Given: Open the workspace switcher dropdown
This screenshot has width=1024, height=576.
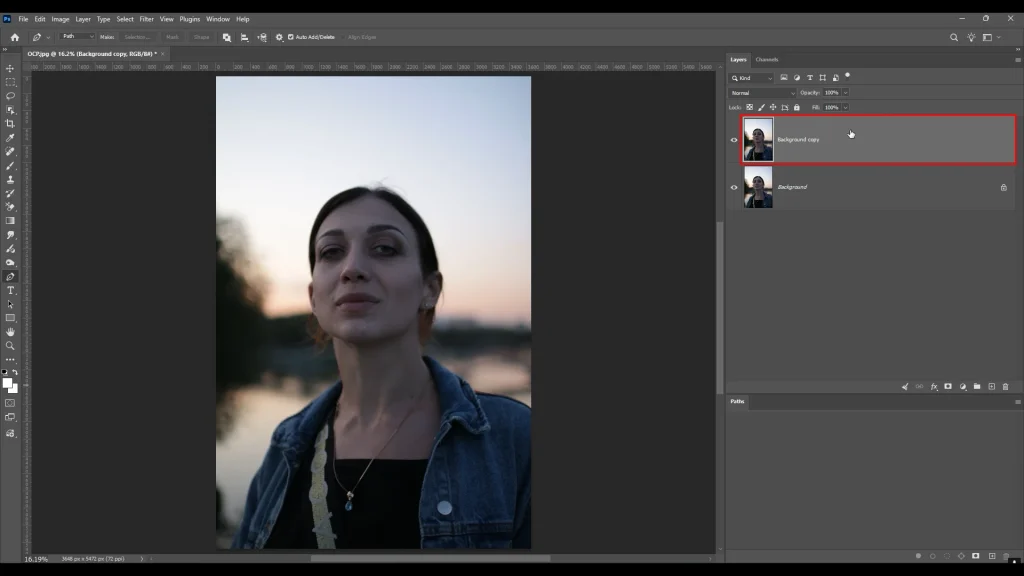Looking at the screenshot, I should pos(991,37).
